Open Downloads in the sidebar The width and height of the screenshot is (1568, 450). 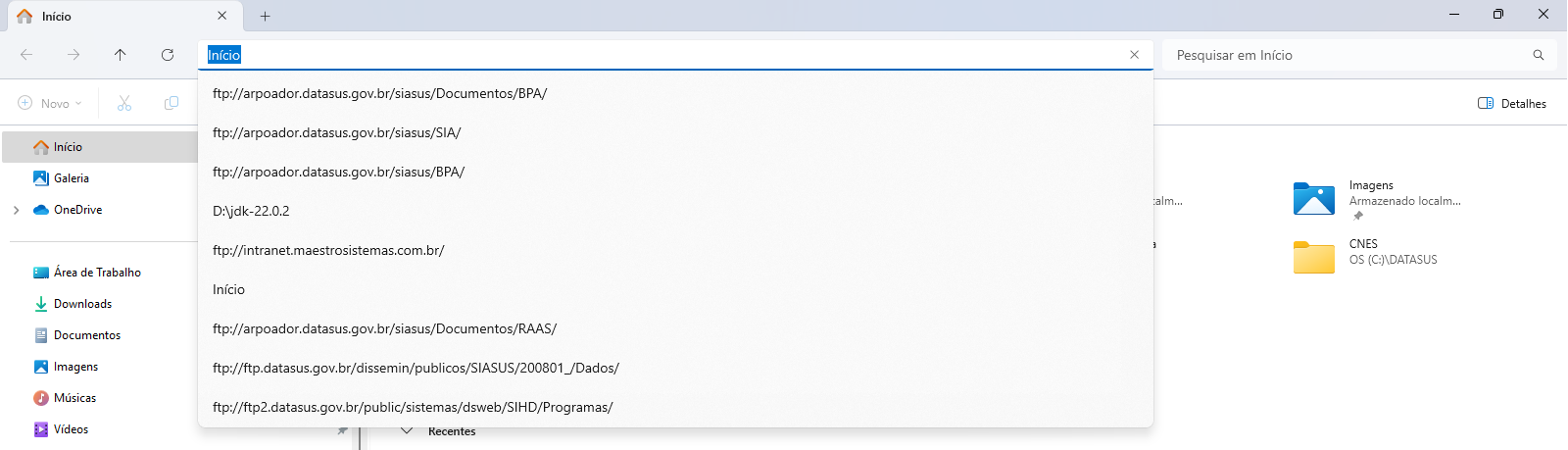pyautogui.click(x=82, y=304)
